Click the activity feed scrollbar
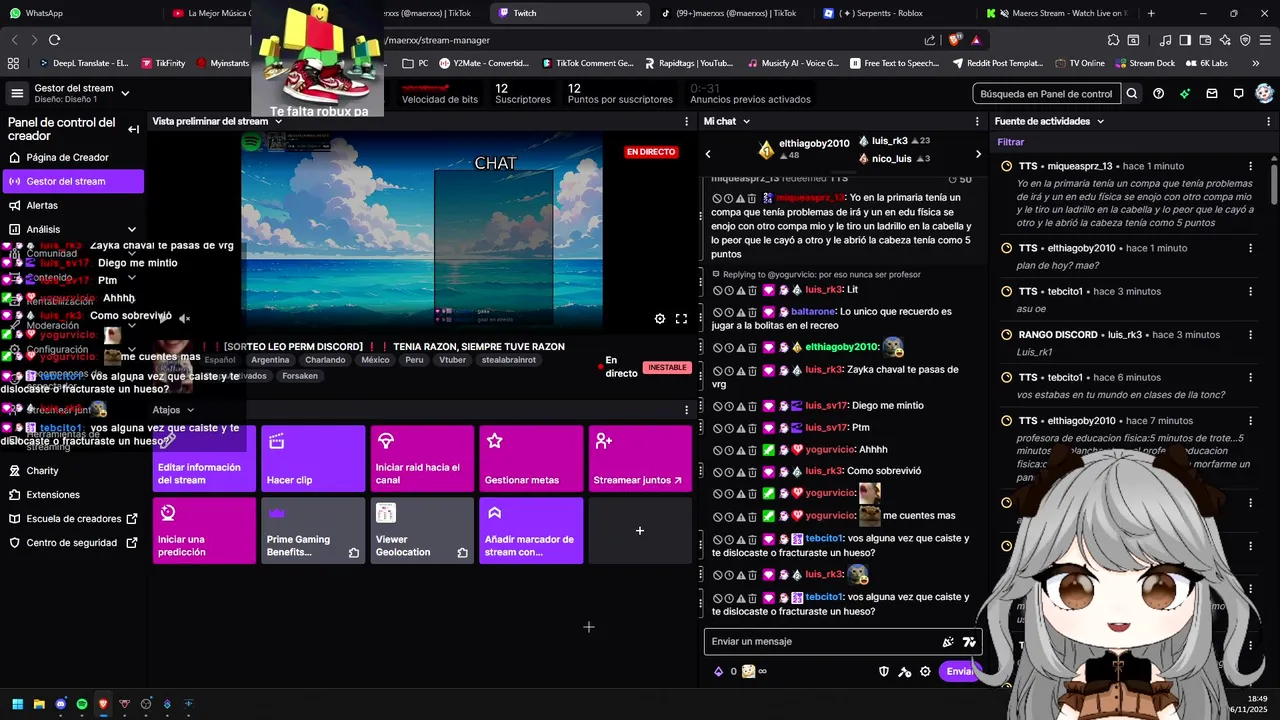 [1274, 184]
